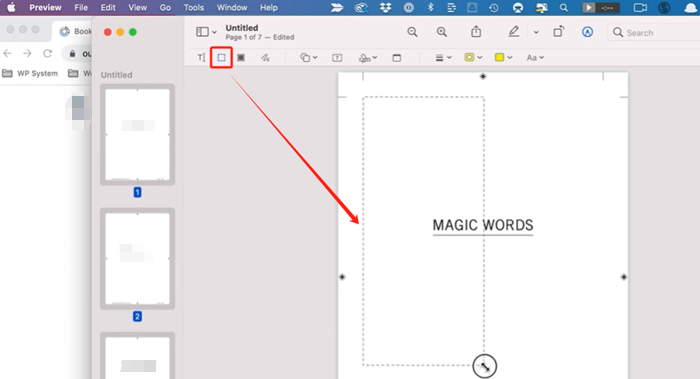Choose the Sketch drawing tool

265,58
